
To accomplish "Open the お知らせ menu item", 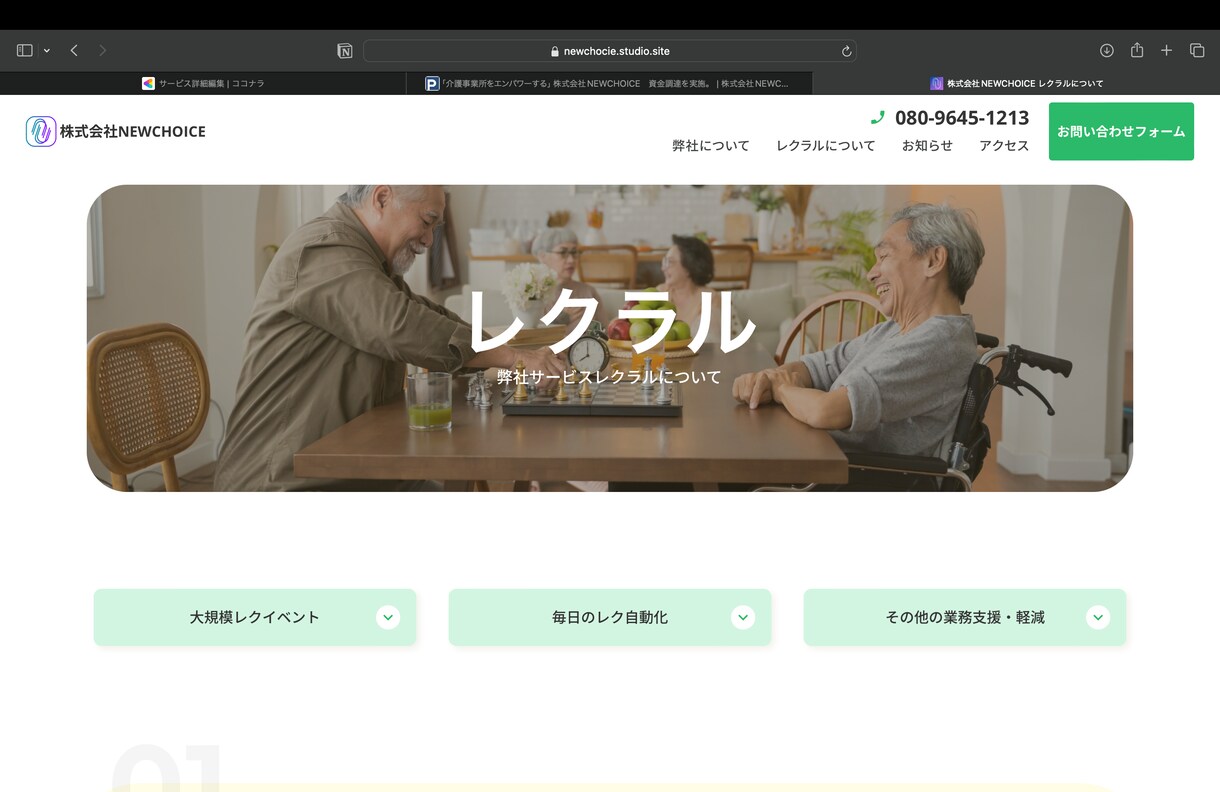I will pyautogui.click(x=927, y=146).
